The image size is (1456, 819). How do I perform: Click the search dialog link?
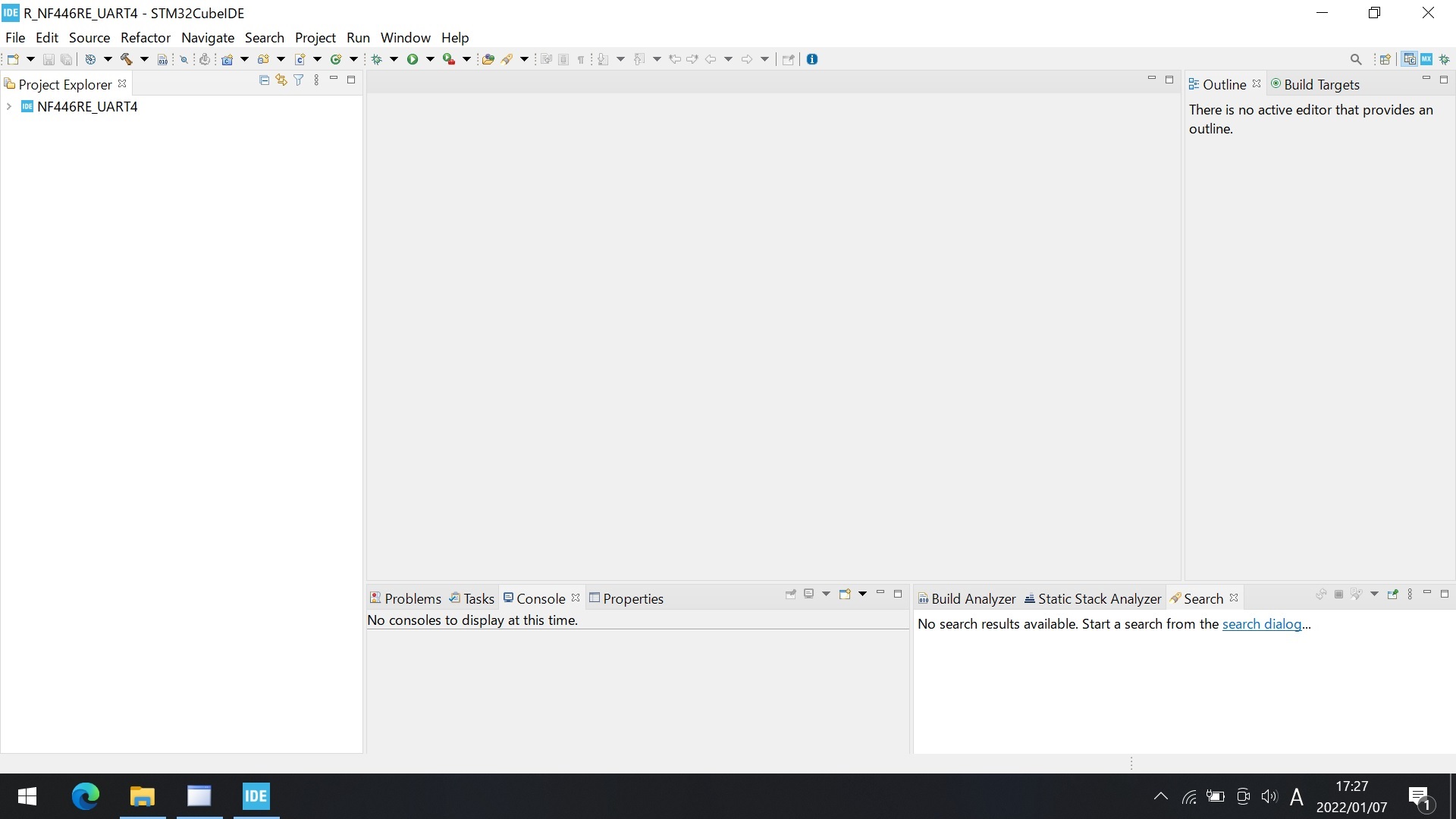coord(1262,624)
